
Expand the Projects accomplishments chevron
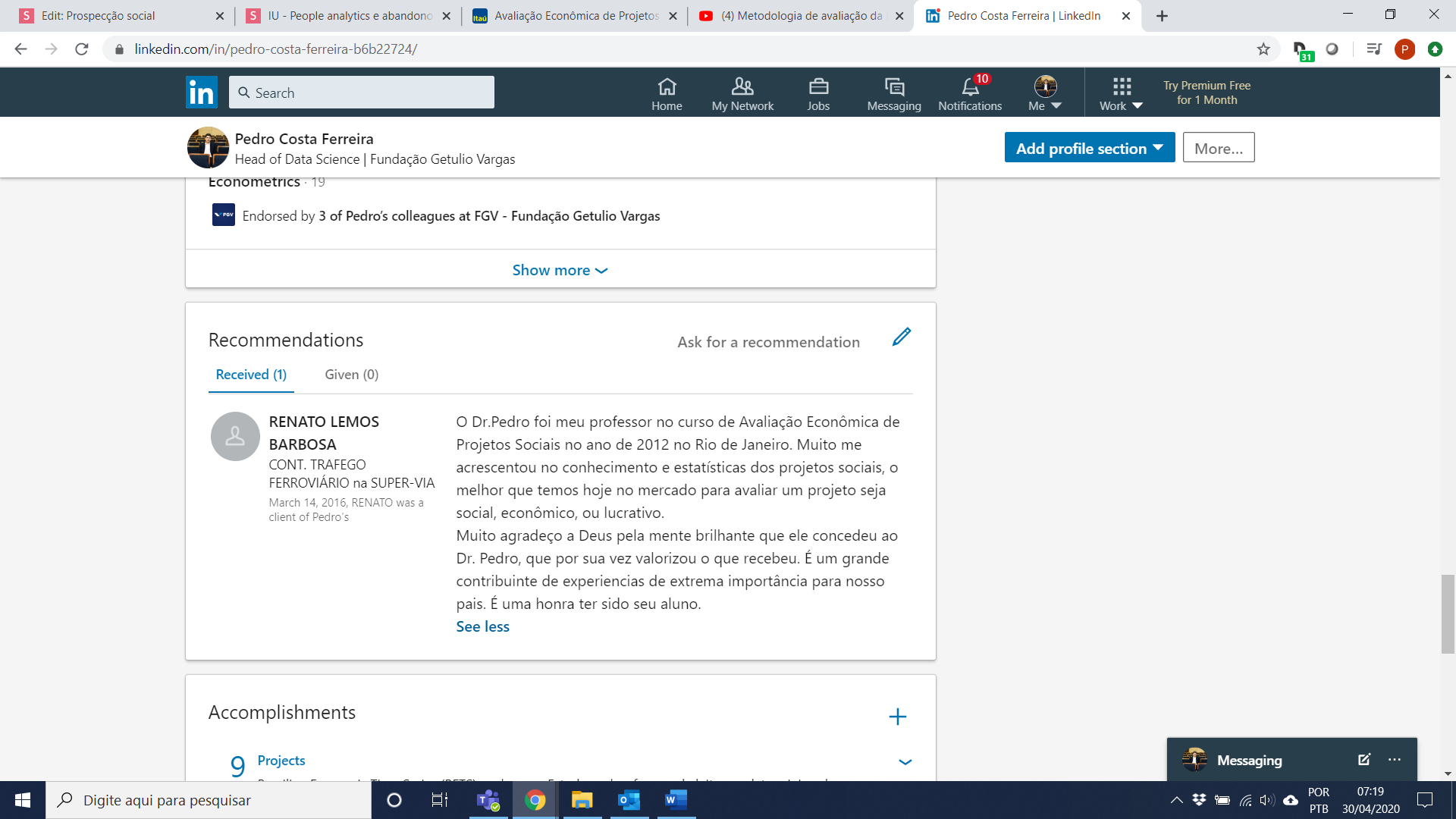(x=905, y=761)
